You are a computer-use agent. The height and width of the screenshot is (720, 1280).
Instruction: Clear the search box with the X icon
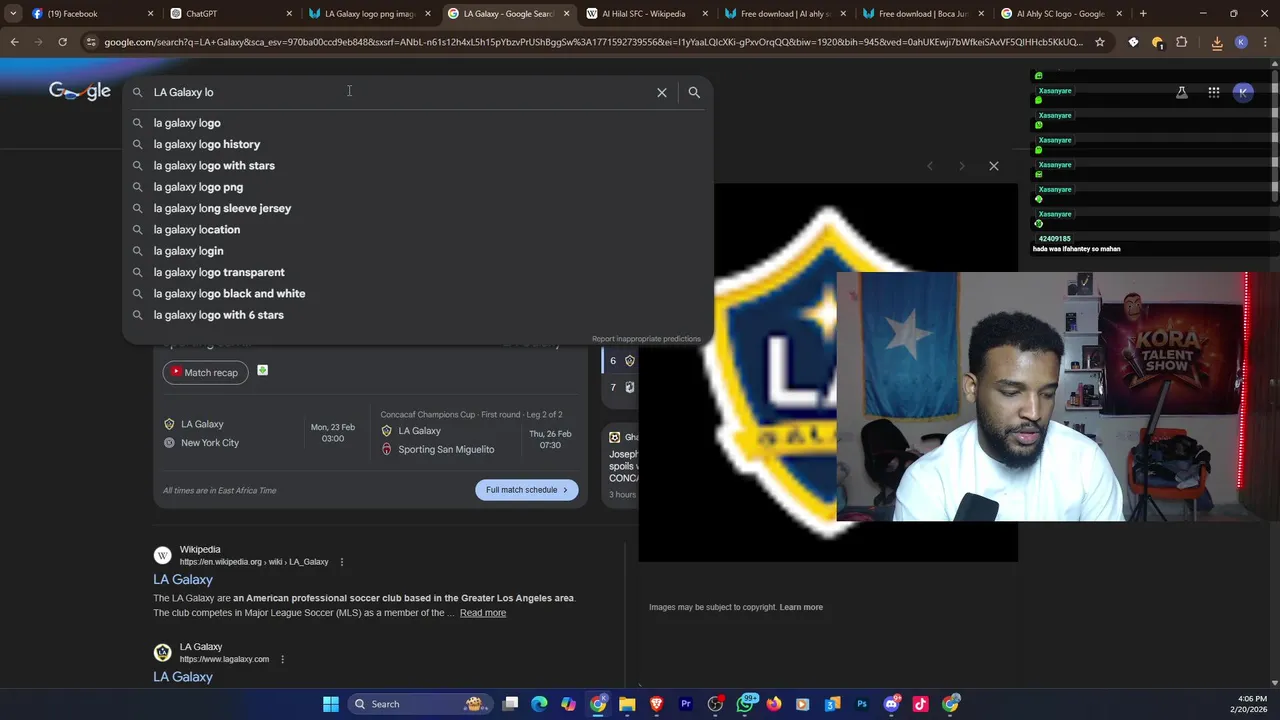(x=661, y=92)
